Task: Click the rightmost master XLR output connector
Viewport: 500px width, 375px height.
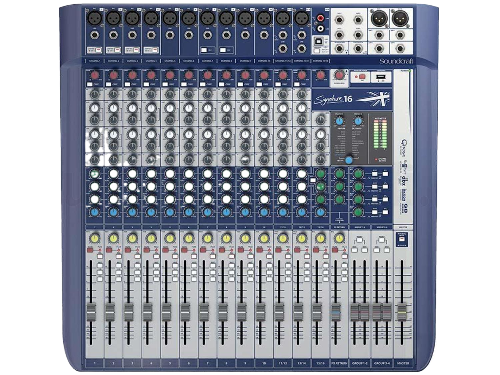Action: click(x=400, y=18)
